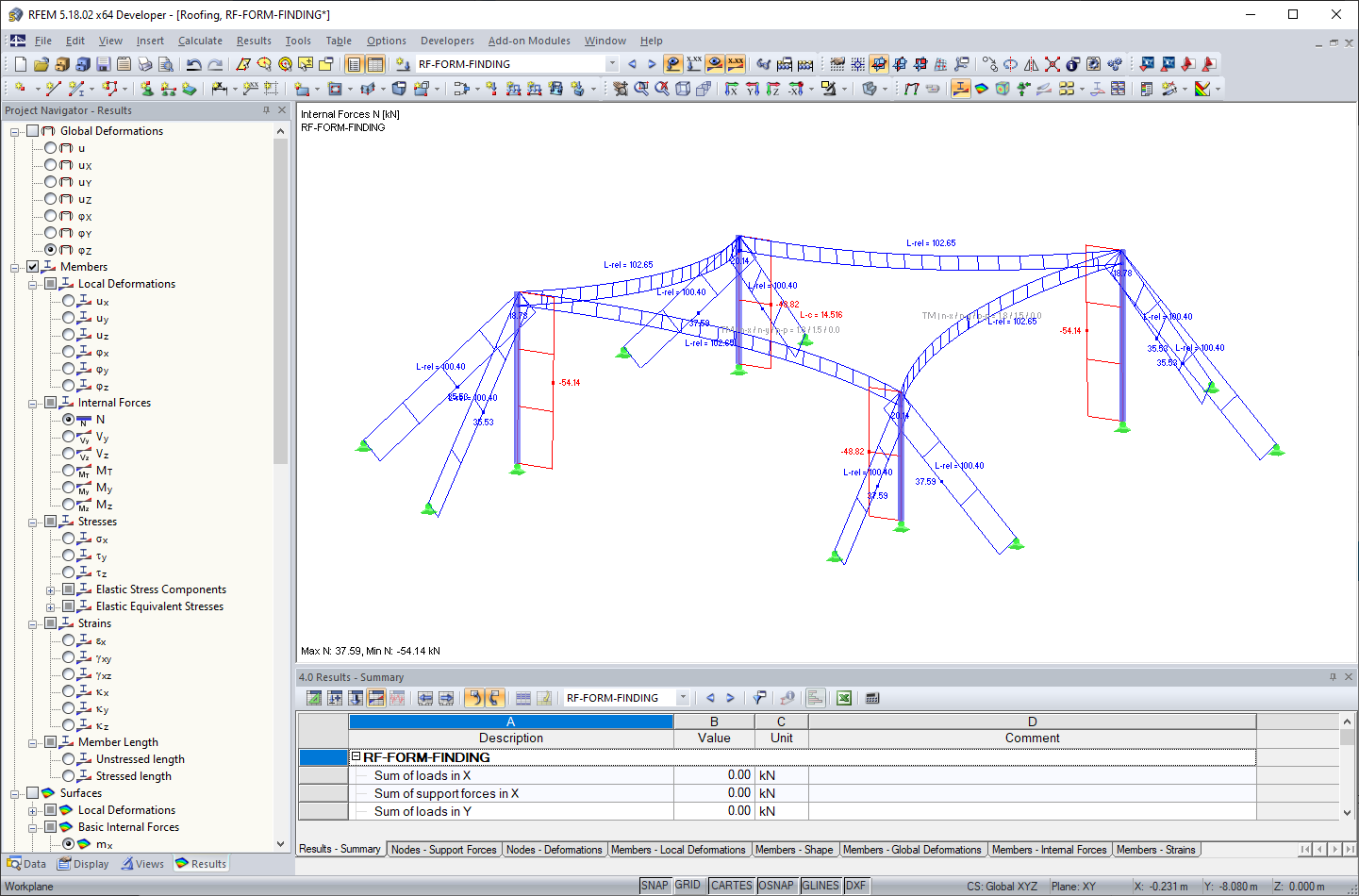Activate the result filter funnel icon
Viewport: 1359px width, 896px height.
click(759, 697)
